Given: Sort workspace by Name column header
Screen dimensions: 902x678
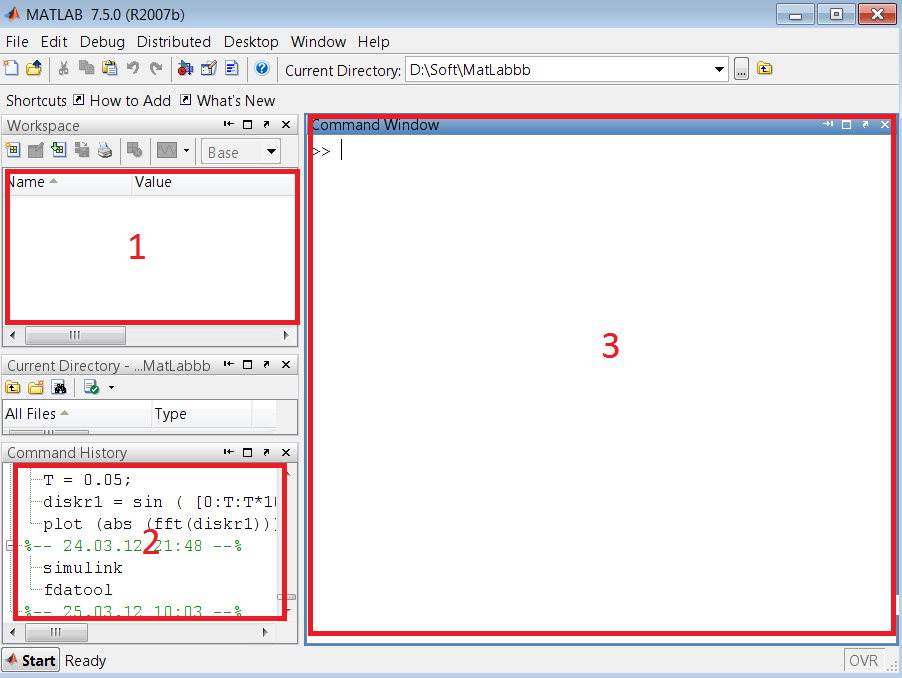Looking at the screenshot, I should pos(68,182).
